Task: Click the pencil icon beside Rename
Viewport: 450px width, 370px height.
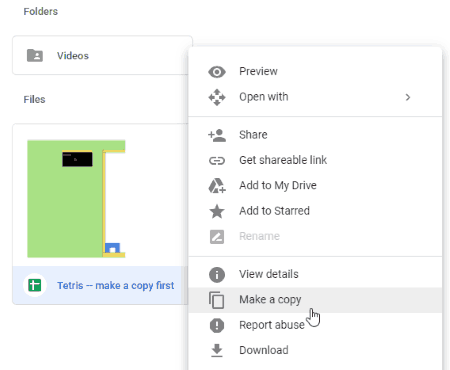Action: (217, 237)
